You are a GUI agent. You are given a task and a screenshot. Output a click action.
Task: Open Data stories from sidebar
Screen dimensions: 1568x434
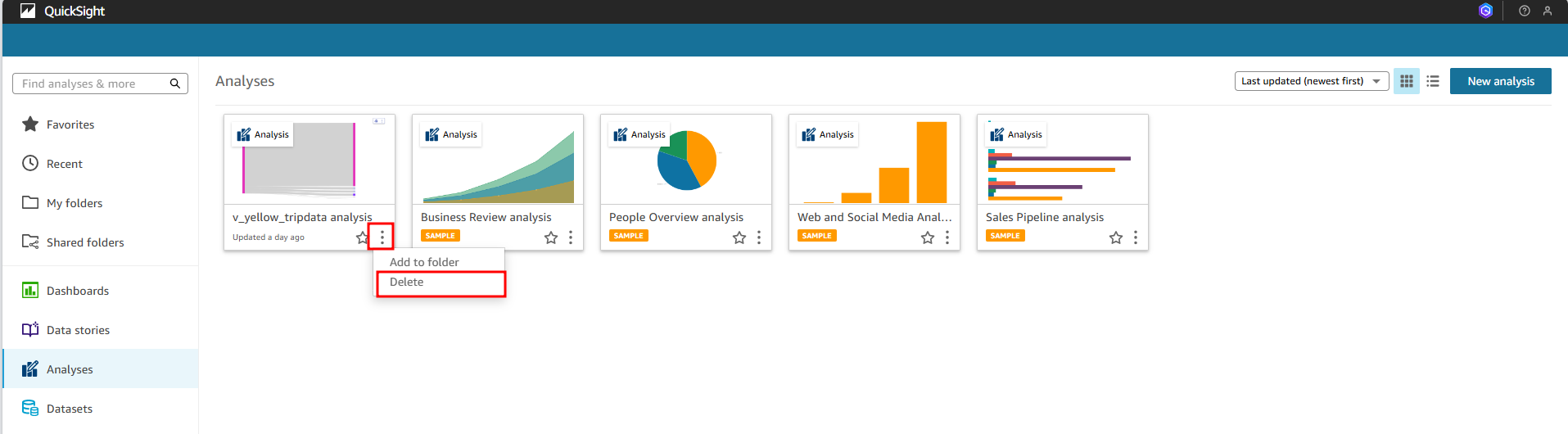click(78, 330)
